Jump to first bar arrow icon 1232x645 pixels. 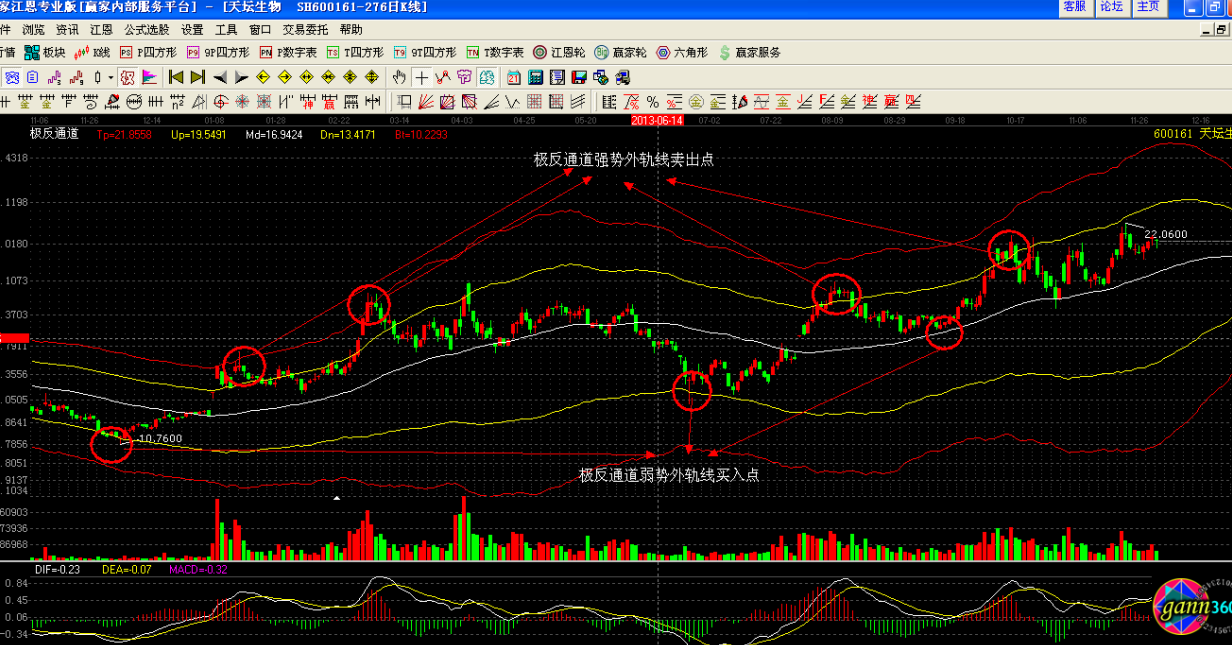176,77
